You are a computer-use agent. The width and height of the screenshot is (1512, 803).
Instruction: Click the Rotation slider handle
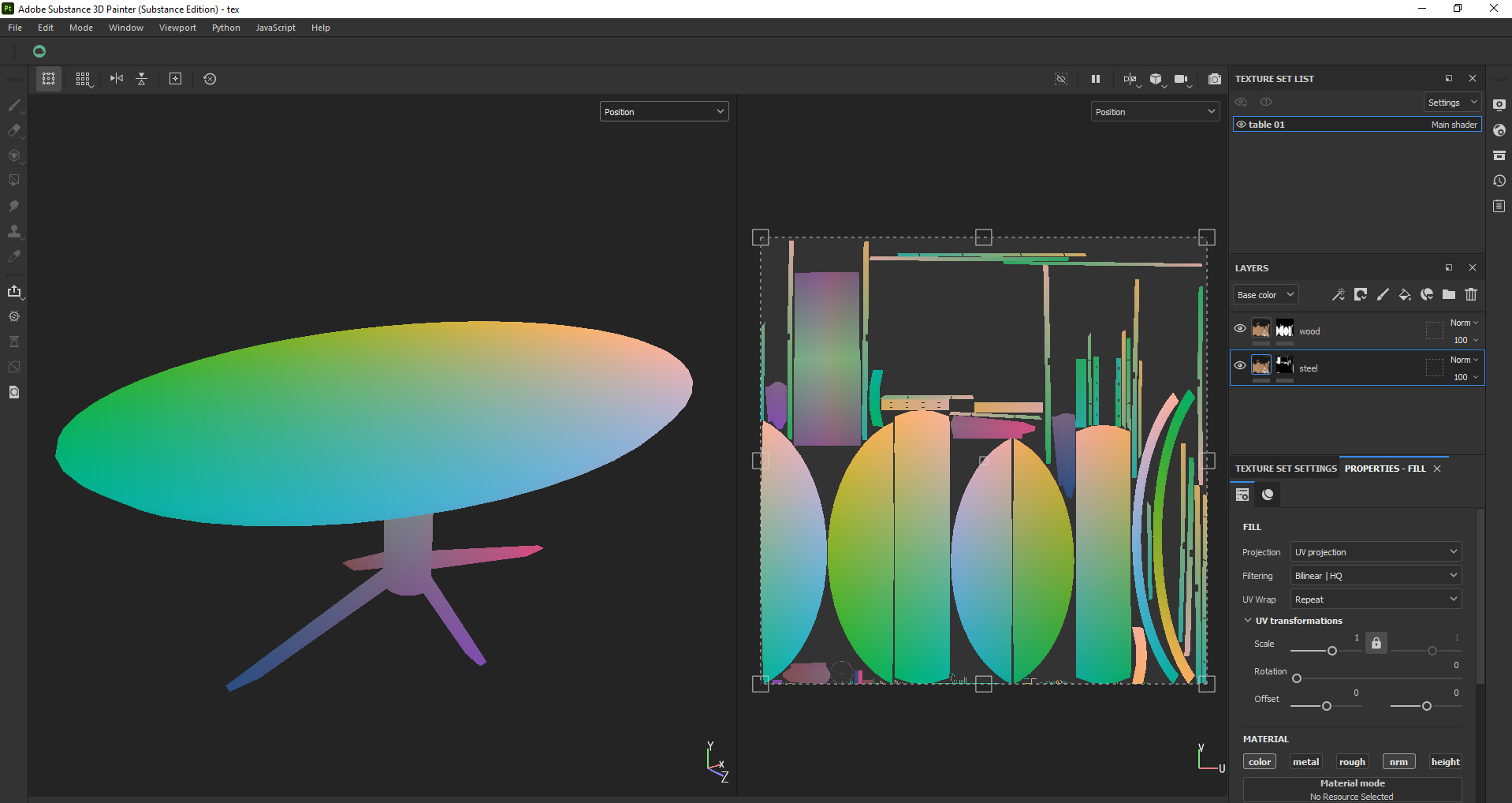pos(1297,678)
